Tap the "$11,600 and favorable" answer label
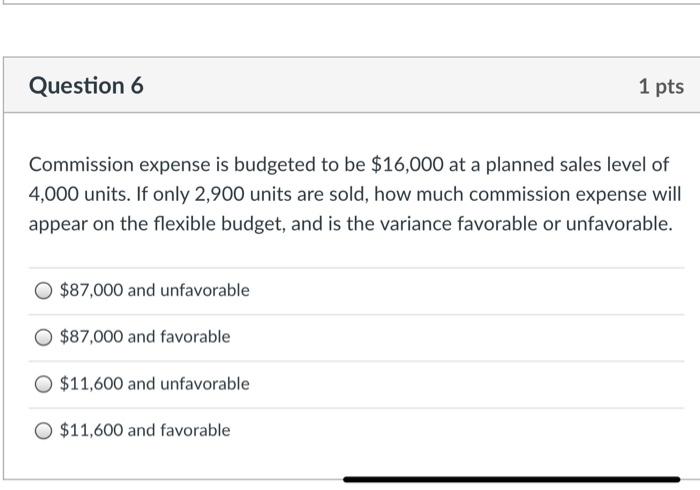The image size is (700, 490). click(145, 431)
